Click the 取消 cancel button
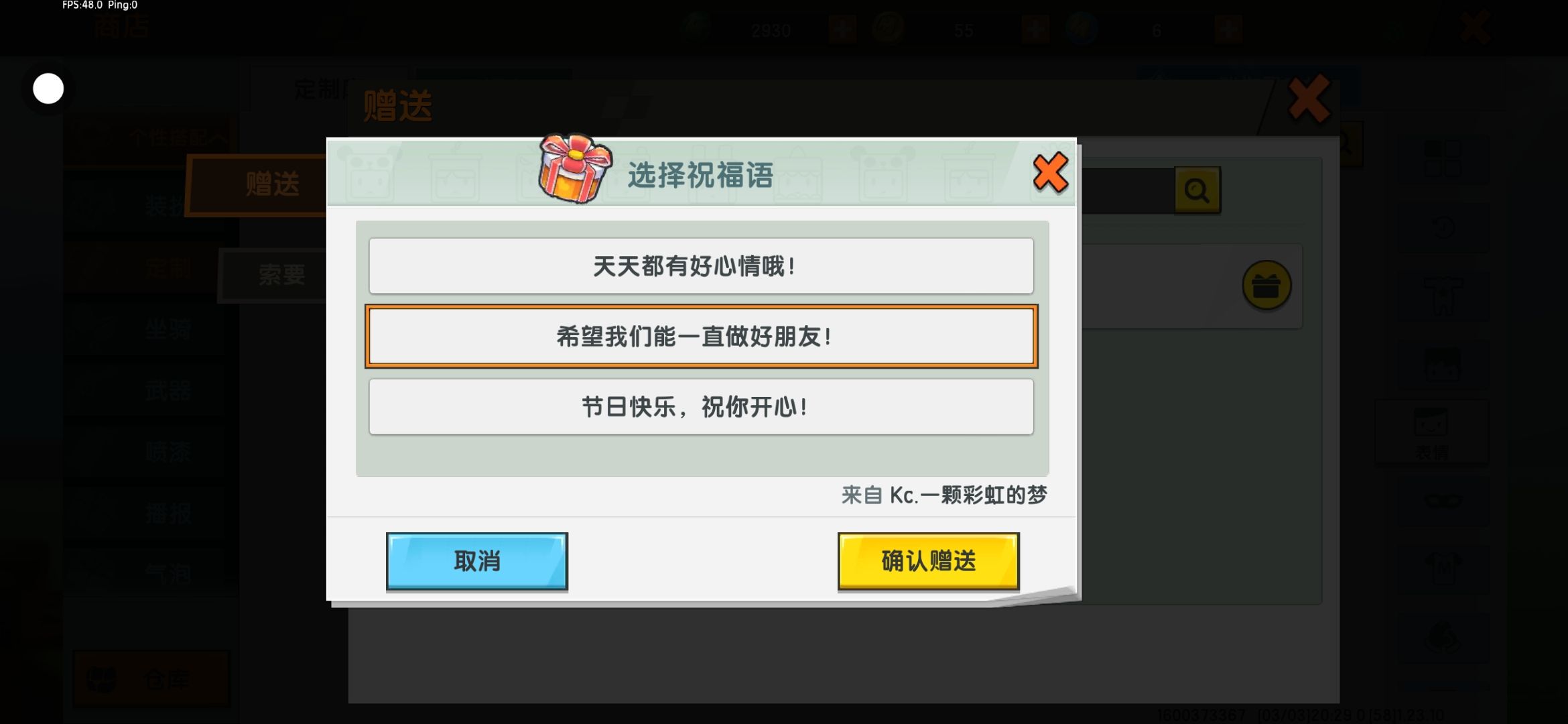The image size is (1568, 724). (477, 561)
